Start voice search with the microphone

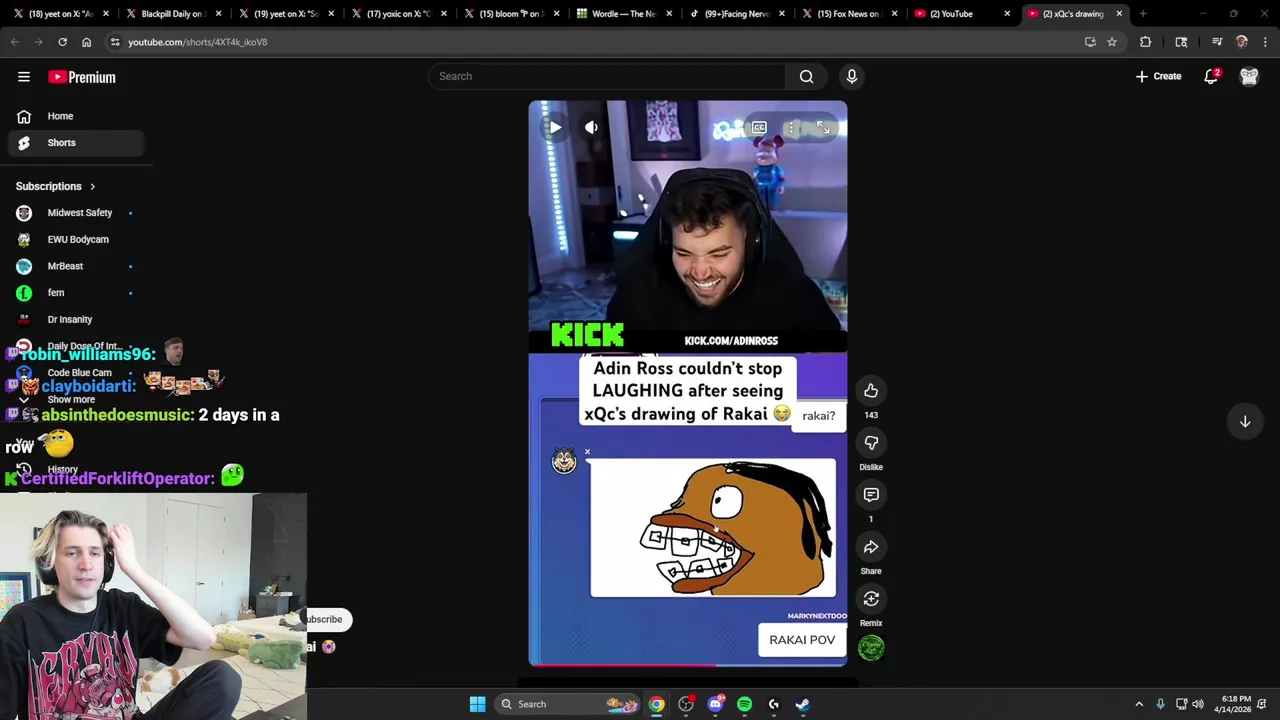click(852, 76)
